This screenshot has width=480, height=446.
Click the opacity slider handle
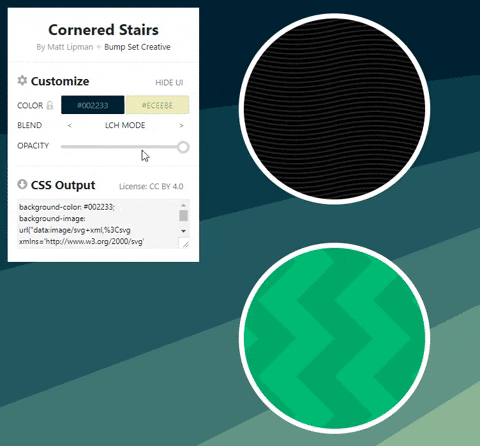click(183, 147)
